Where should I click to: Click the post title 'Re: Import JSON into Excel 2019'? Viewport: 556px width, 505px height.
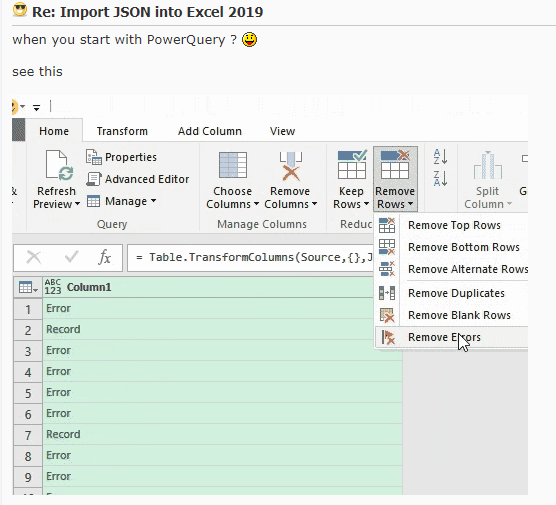click(x=148, y=12)
